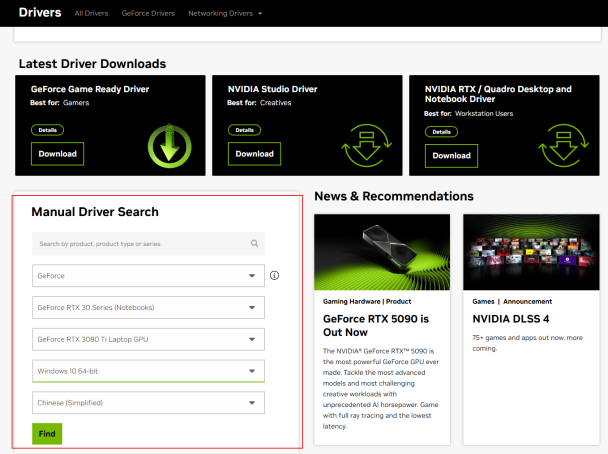Click the 'NVIDIA Studio Driver' card title
This screenshot has width=608, height=454.
point(273,89)
